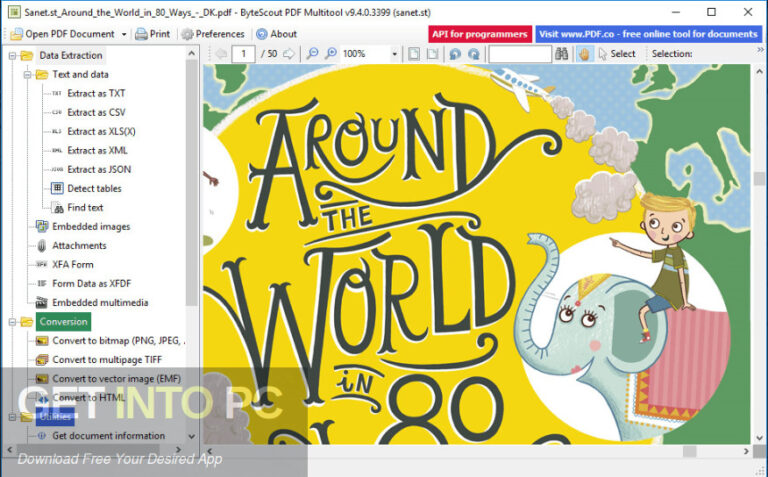The height and width of the screenshot is (477, 768).
Task: Select Extract as XLS(X)
Action: (101, 131)
